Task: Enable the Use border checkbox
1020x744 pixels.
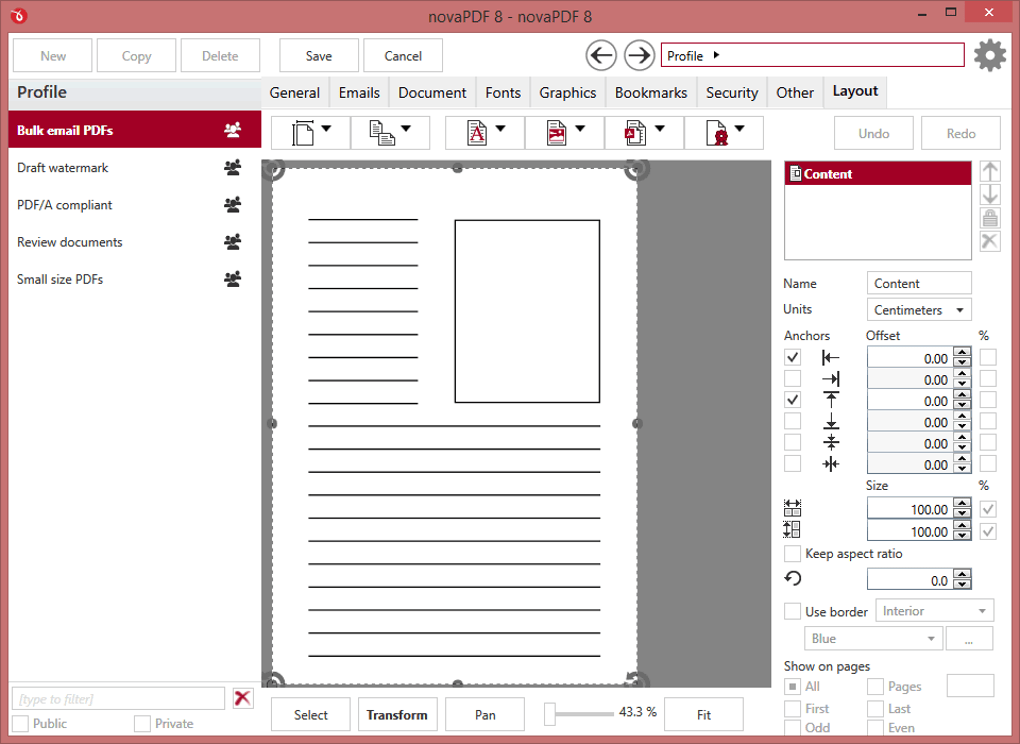Action: (x=792, y=611)
